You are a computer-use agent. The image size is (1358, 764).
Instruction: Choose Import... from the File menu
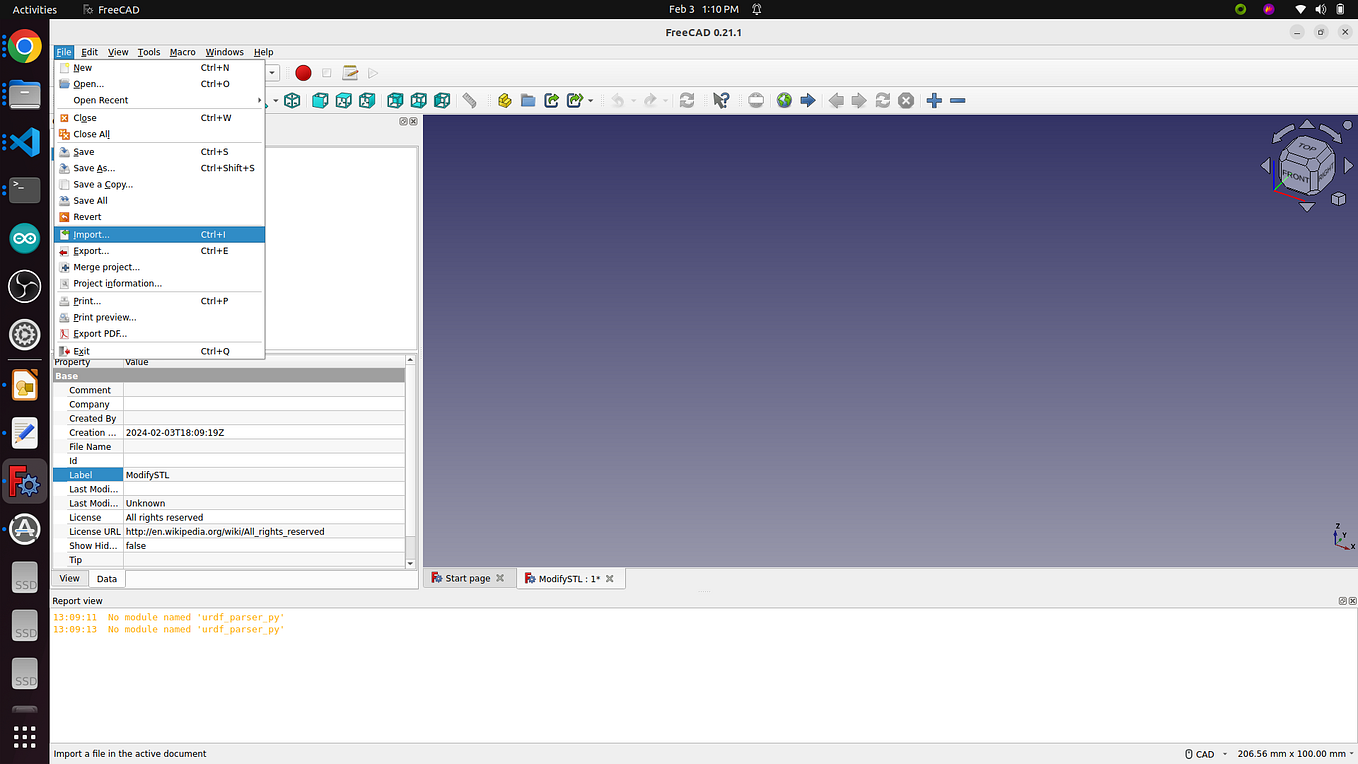point(159,235)
